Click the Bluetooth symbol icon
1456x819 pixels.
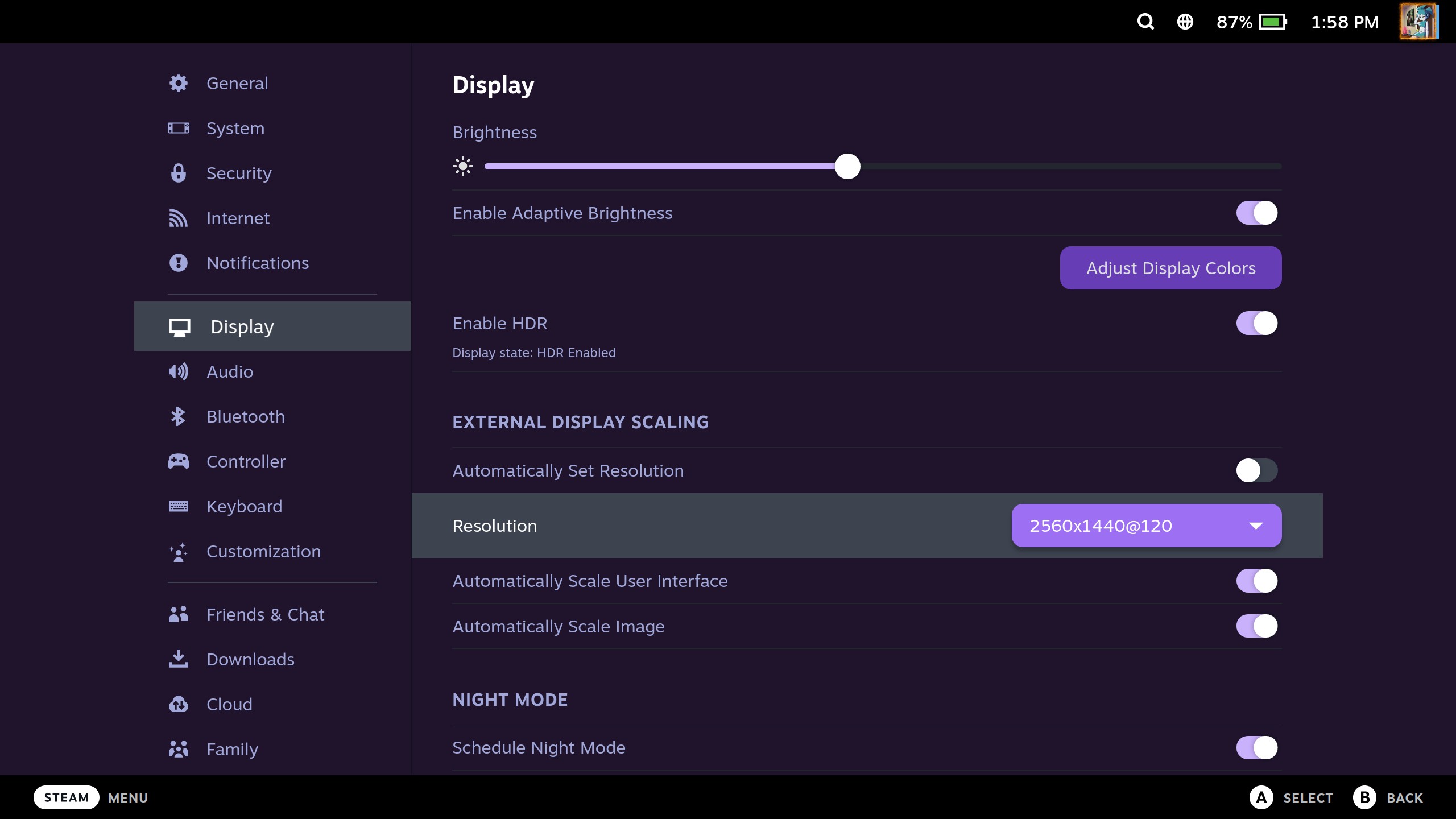[179, 416]
